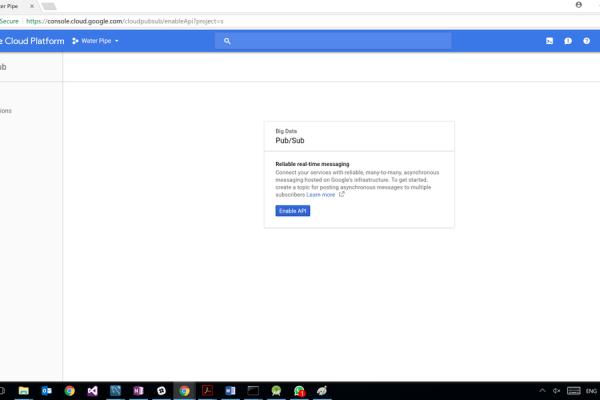Viewport: 600px width, 400px height.
Task: Open the grey bird taskbar icon
Action: tap(322, 391)
